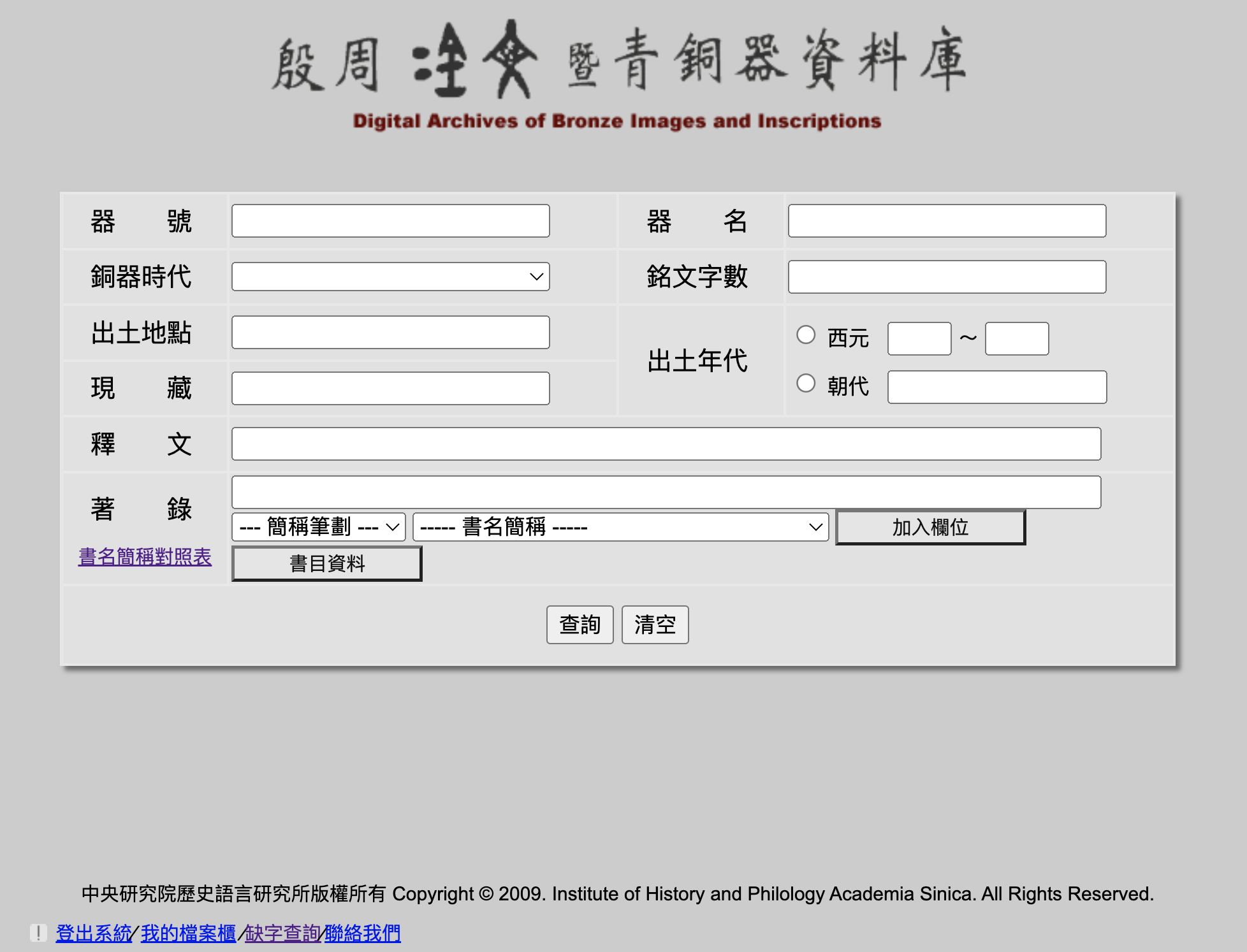Focus the 器號 input field
This screenshot has width=1247, height=952.
(390, 221)
